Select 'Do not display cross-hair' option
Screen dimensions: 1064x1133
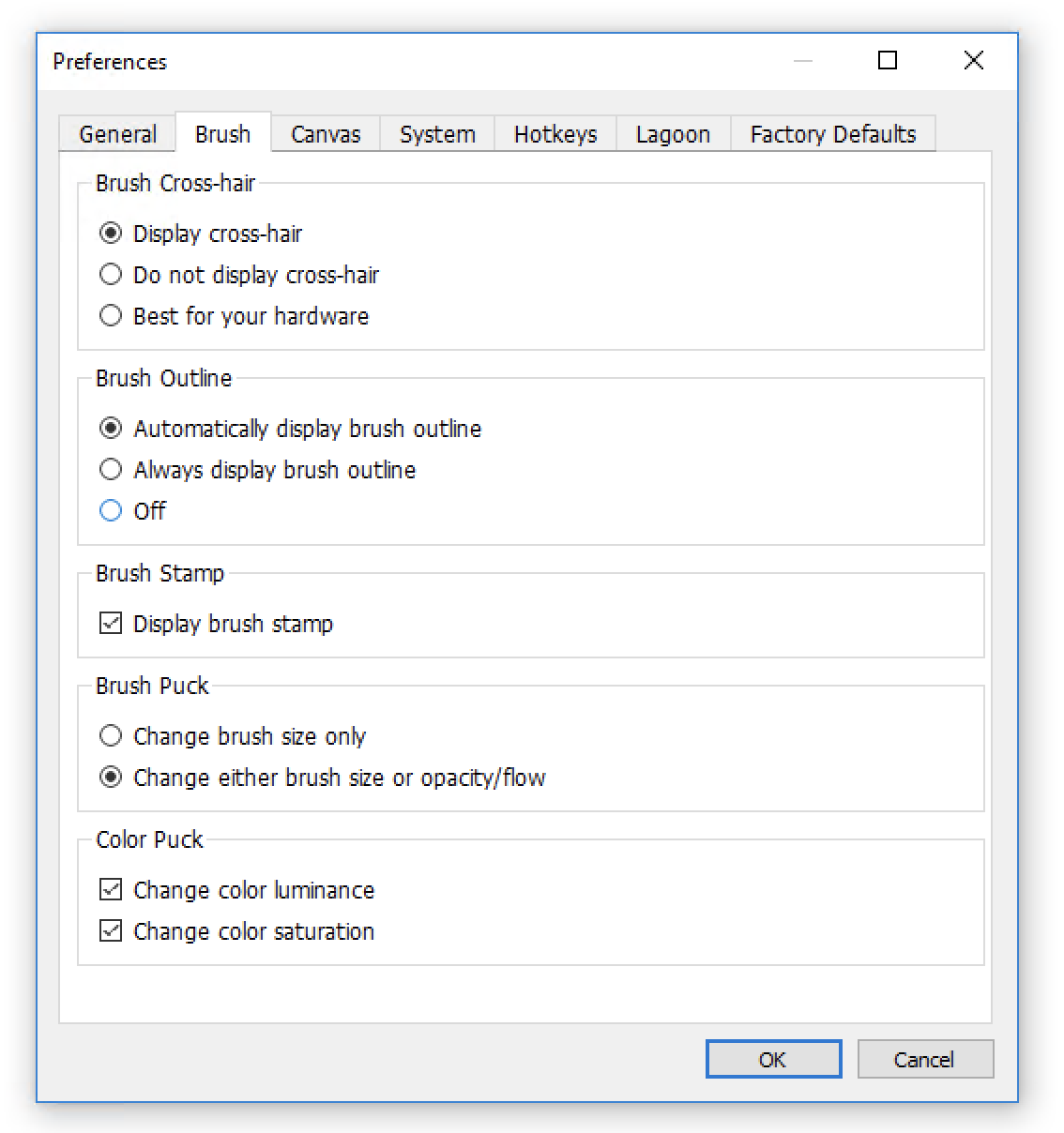[x=111, y=274]
